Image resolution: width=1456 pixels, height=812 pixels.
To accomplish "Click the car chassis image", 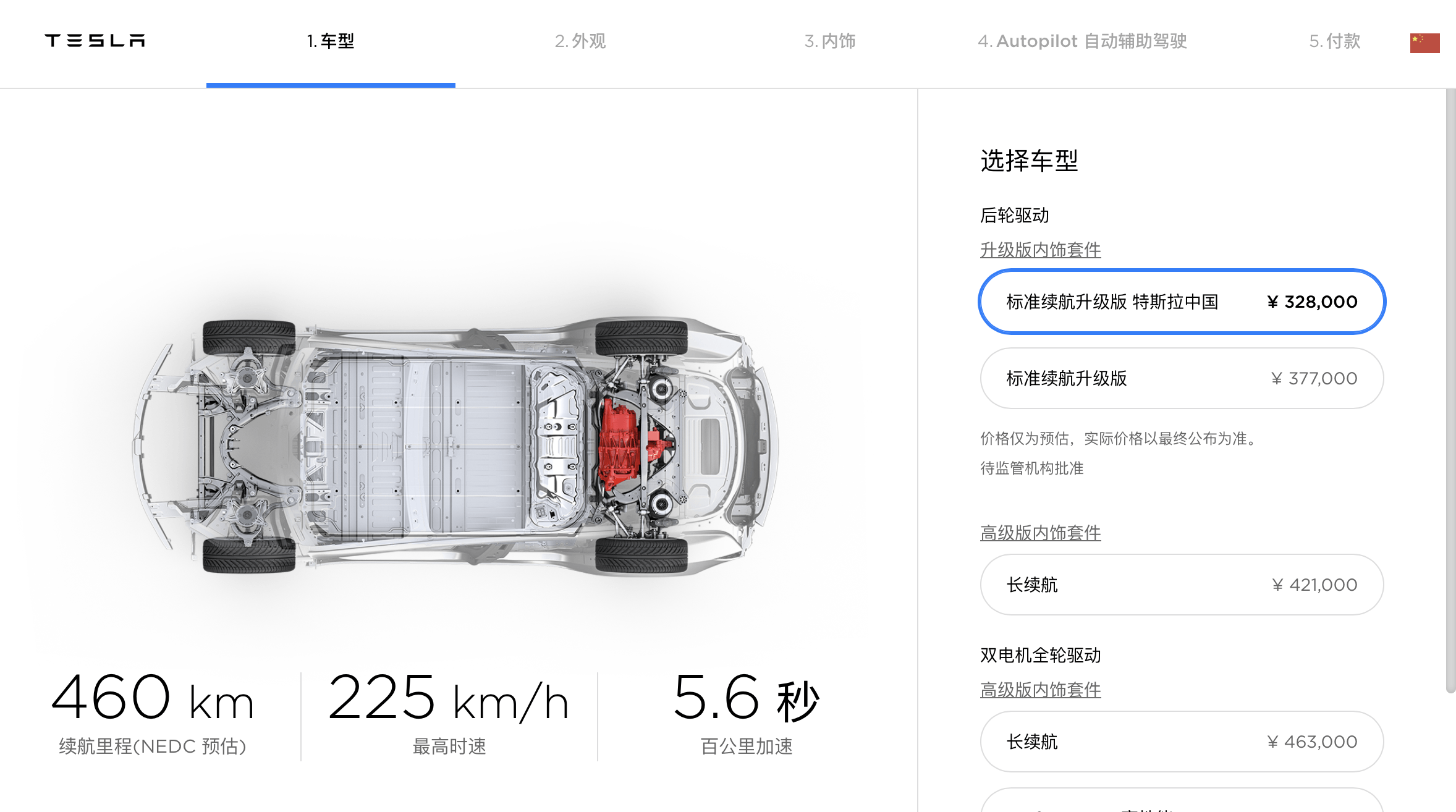I will pos(456,446).
